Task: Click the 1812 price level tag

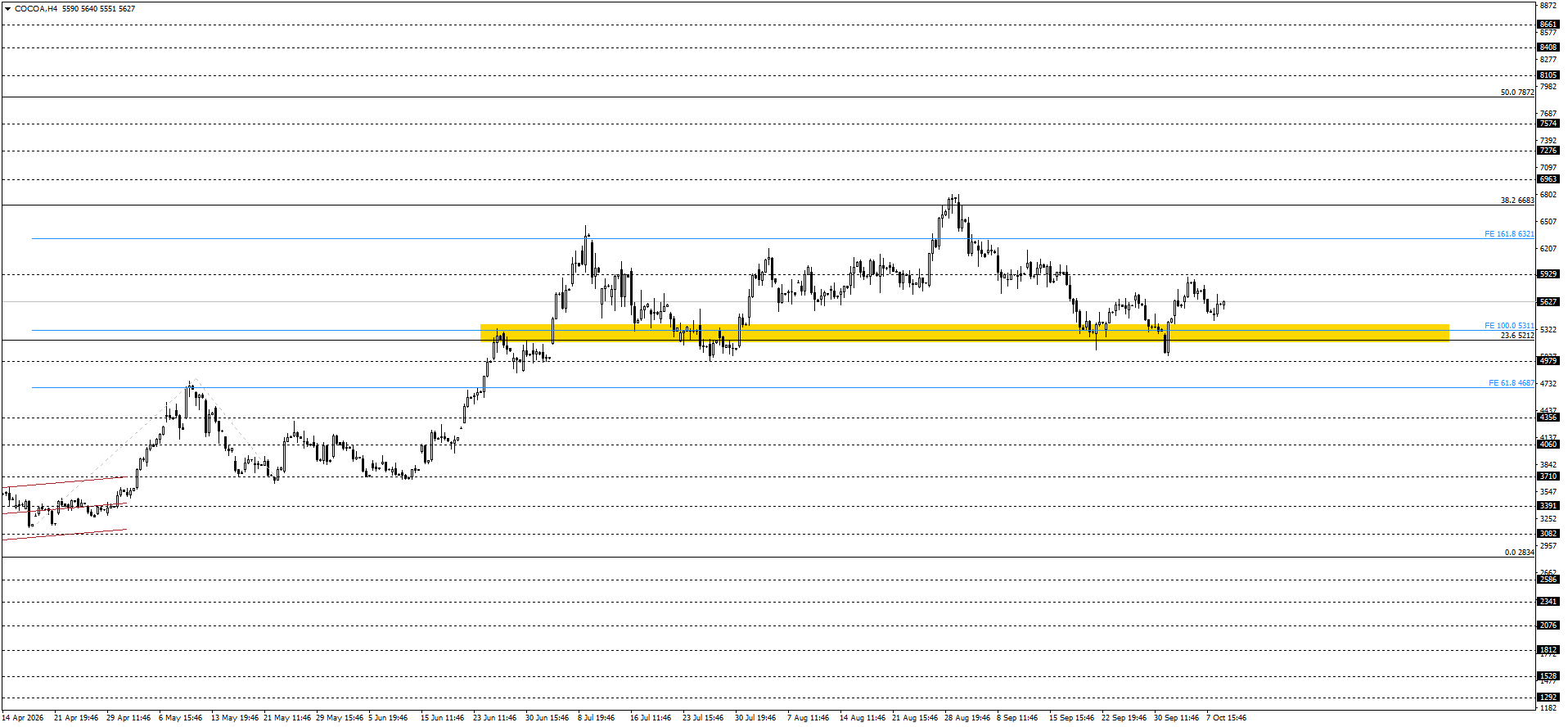Action: (x=1548, y=650)
